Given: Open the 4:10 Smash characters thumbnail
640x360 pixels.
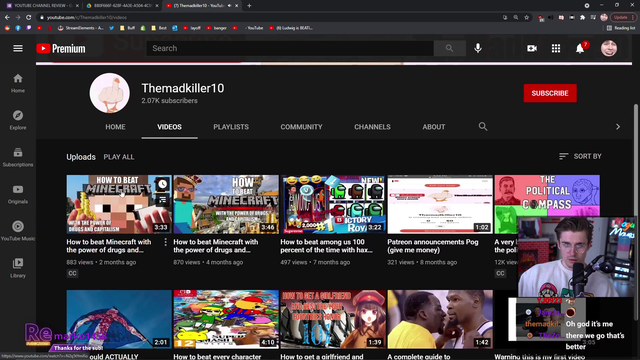Looking at the screenshot, I should (x=226, y=319).
